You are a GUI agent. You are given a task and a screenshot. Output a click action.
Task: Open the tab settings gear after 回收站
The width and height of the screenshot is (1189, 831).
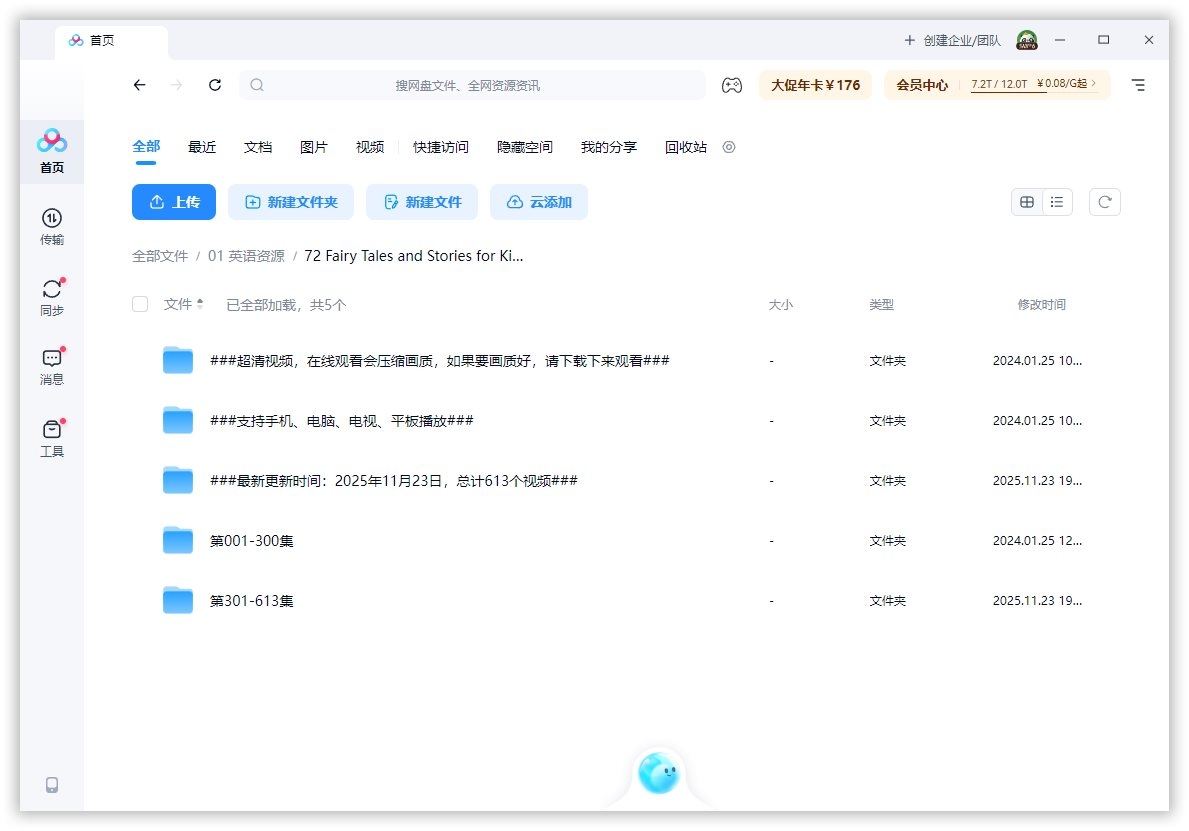[729, 147]
